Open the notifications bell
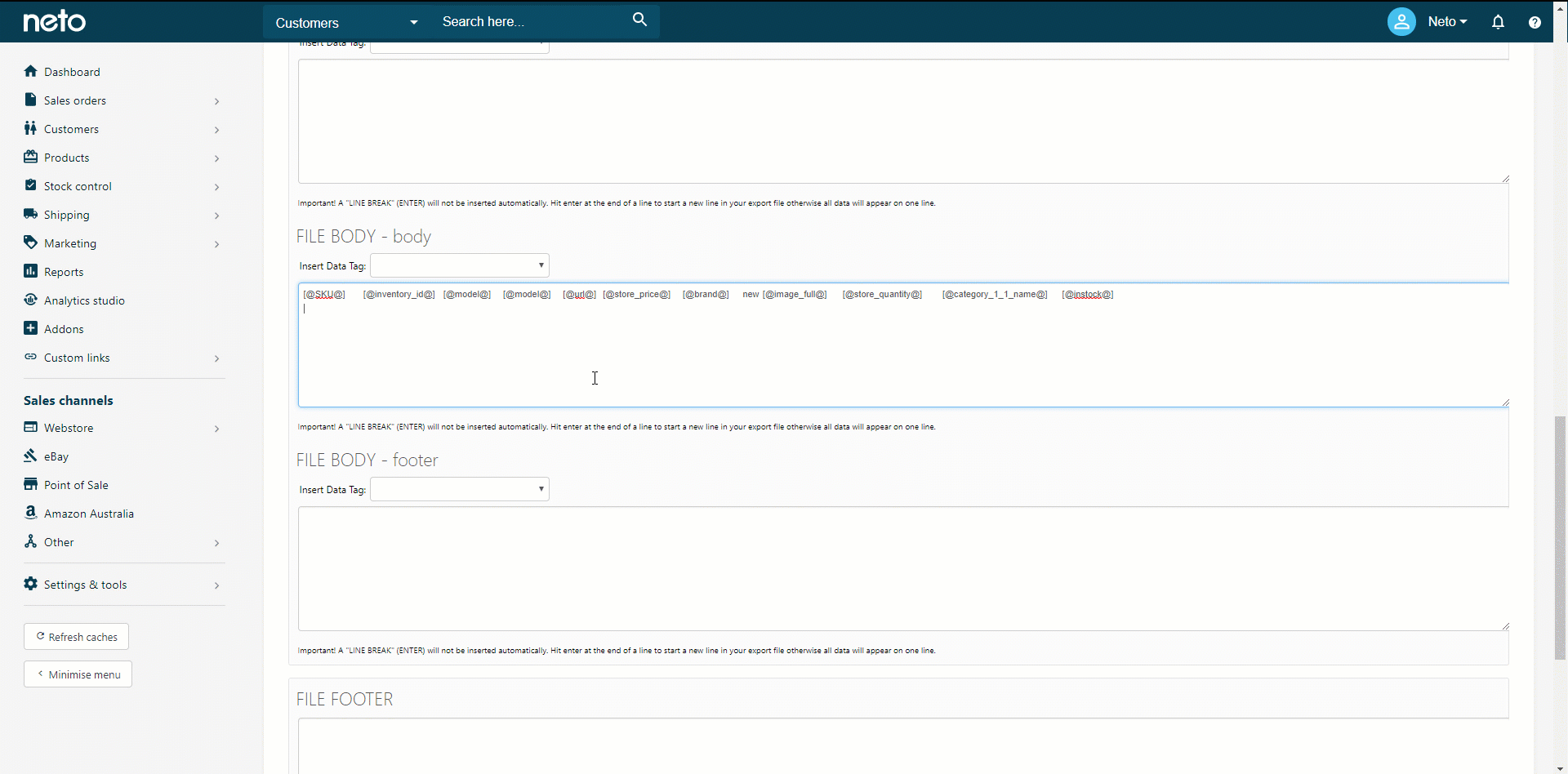The height and width of the screenshot is (774, 1568). point(1498,22)
